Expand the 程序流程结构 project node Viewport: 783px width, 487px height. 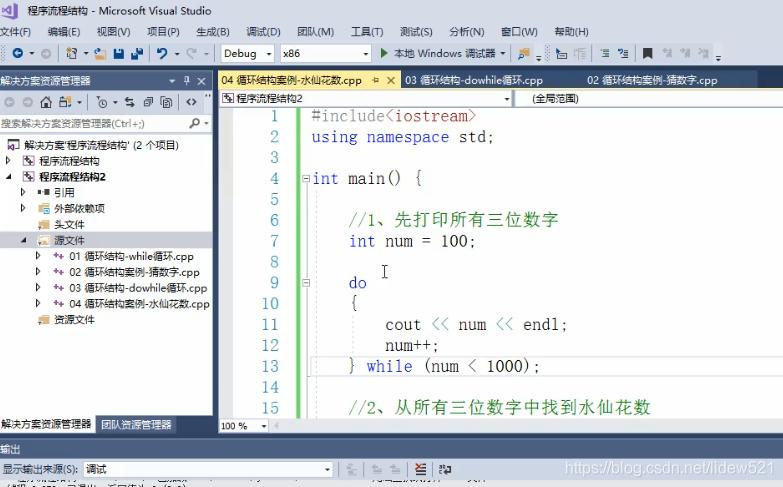coord(8,160)
